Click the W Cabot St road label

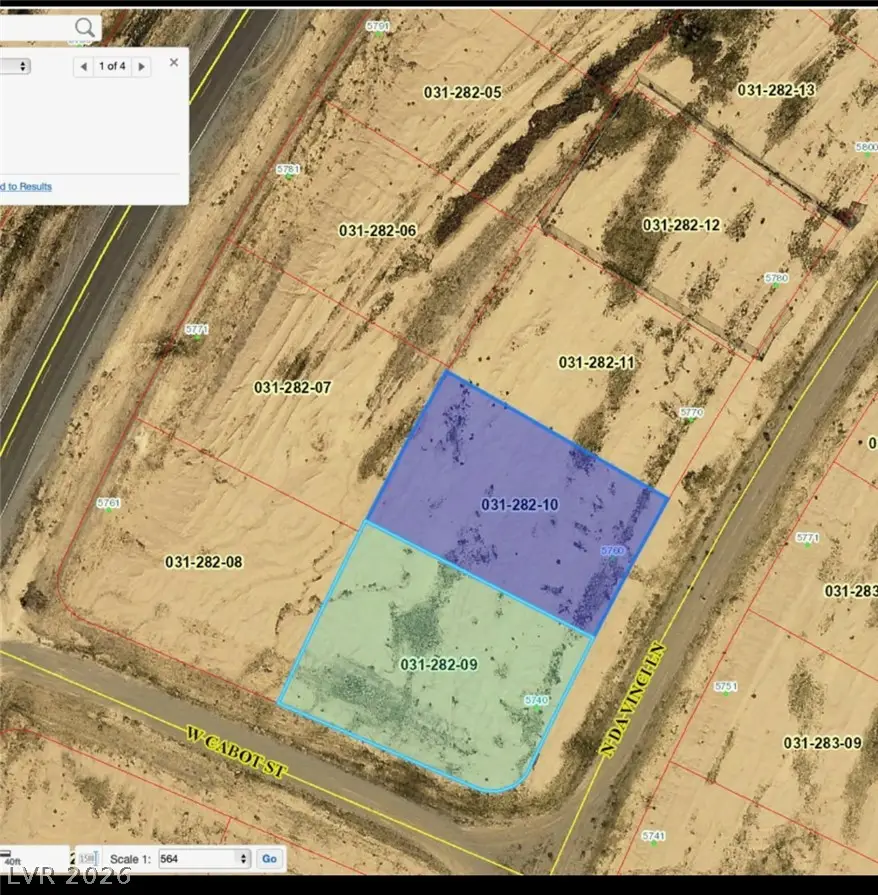235,752
